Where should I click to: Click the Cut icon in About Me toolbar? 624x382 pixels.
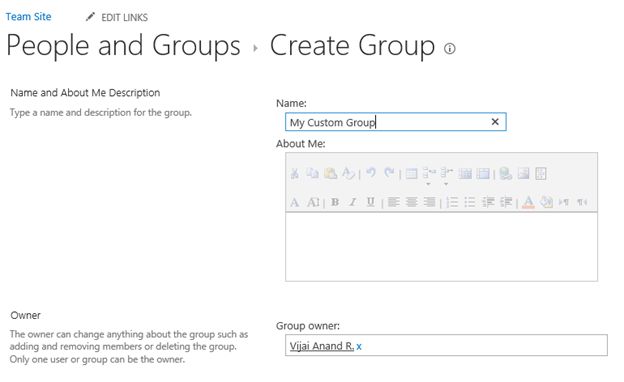tap(295, 173)
